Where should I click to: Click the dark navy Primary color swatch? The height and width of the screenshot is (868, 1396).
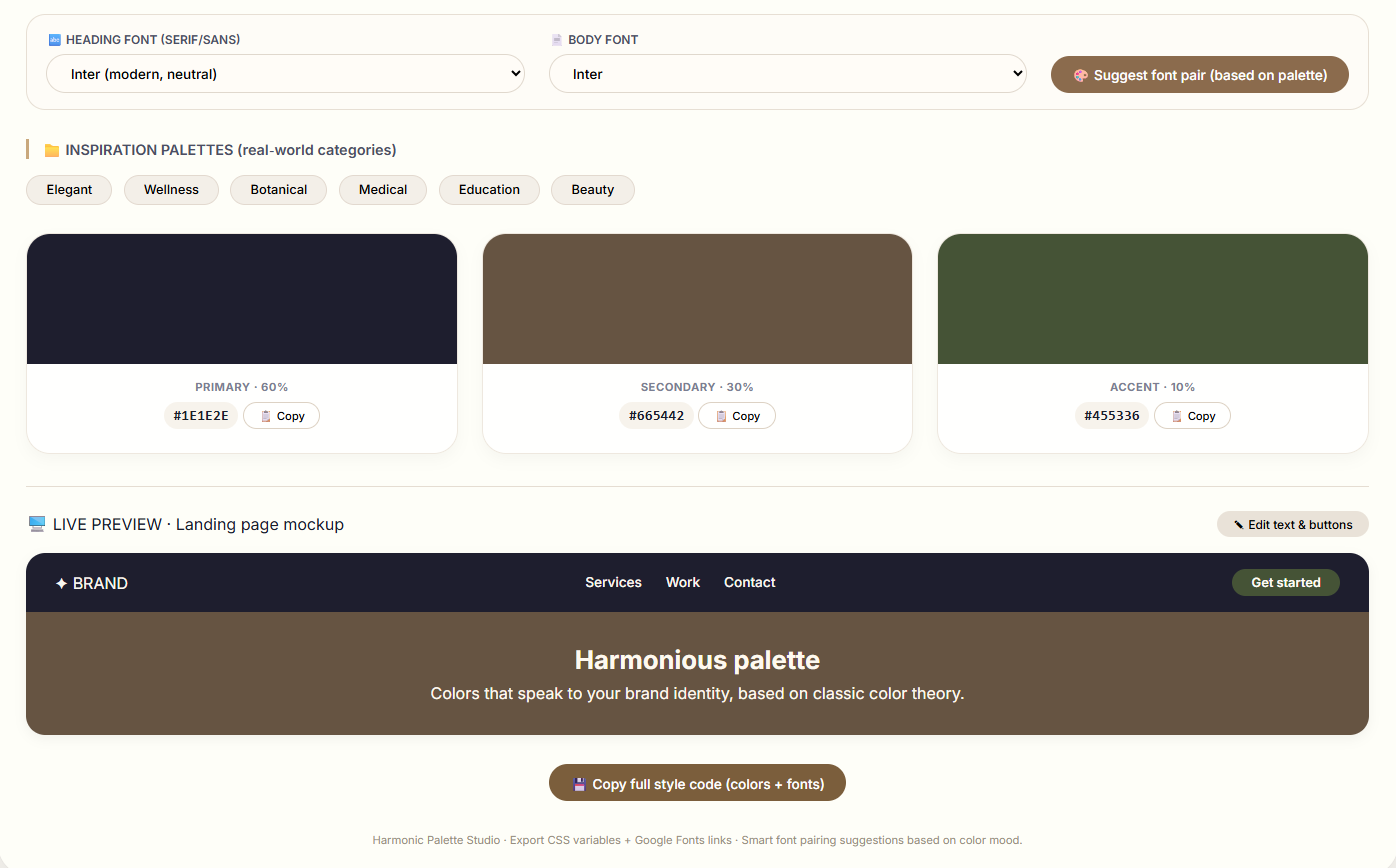point(242,299)
